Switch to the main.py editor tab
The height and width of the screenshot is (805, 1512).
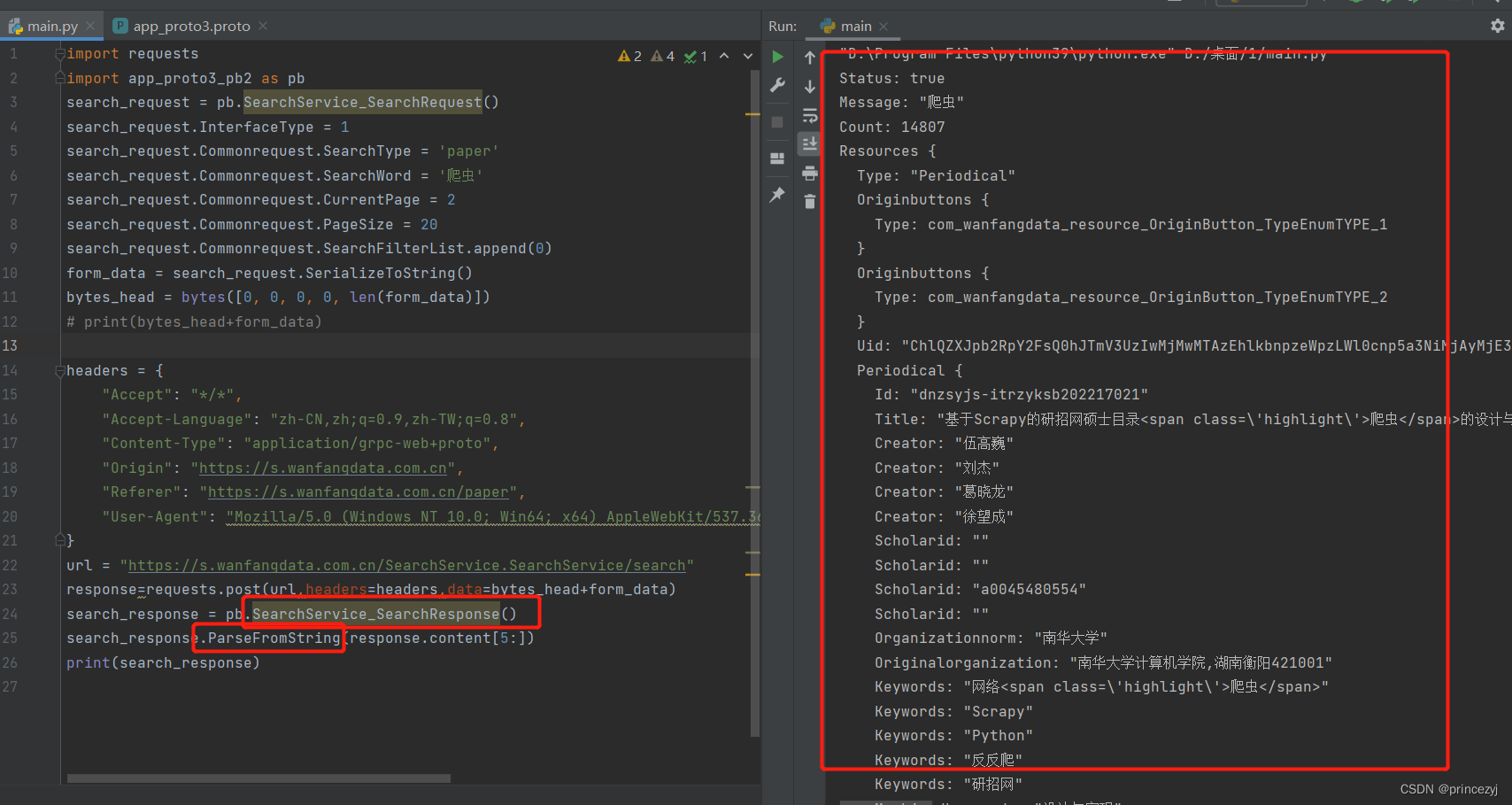(52, 26)
